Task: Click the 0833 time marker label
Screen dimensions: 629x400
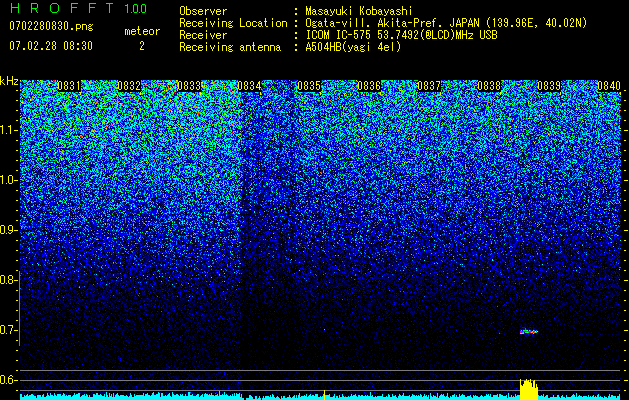Action: pyautogui.click(x=189, y=86)
